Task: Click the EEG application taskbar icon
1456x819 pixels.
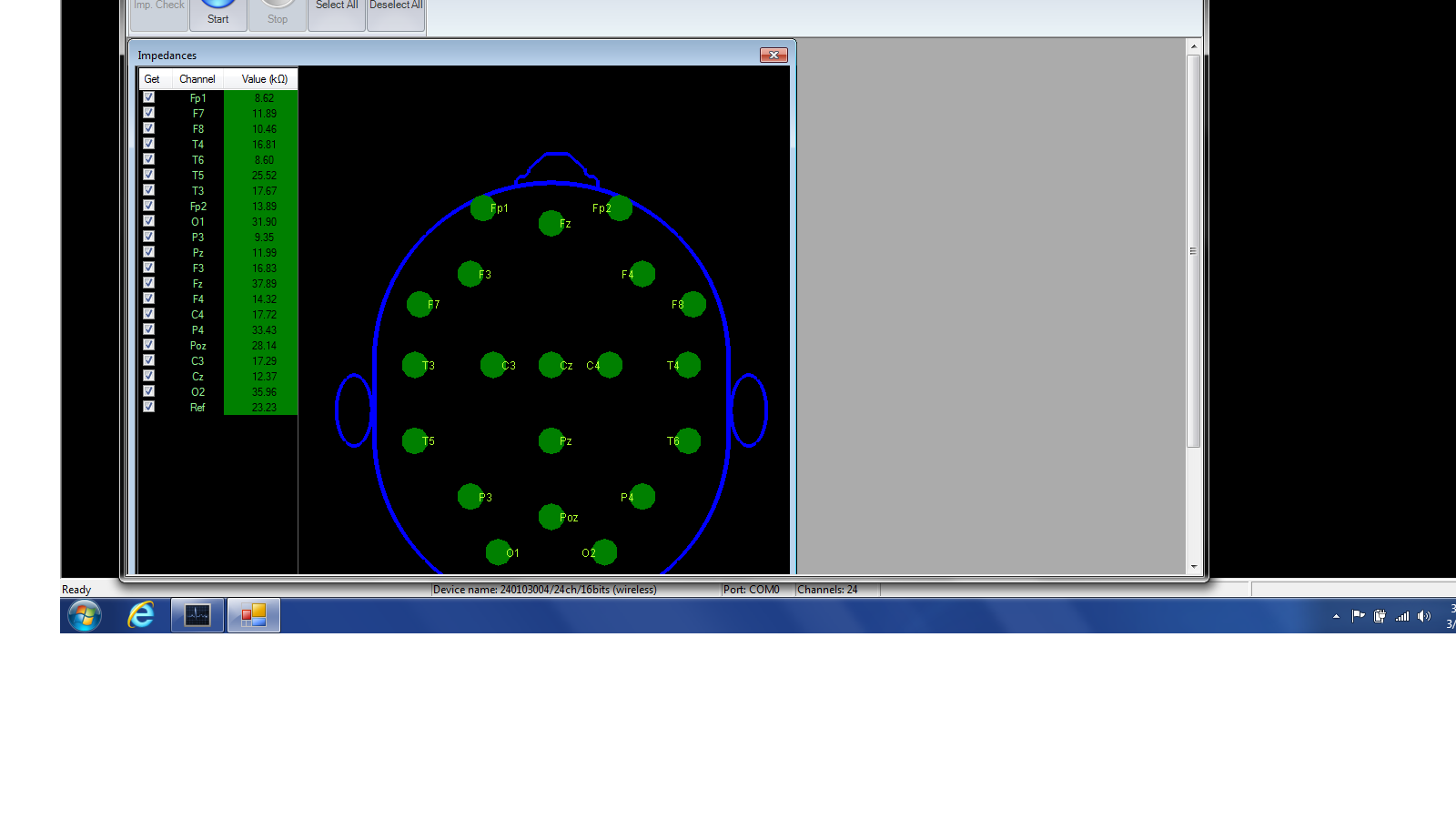Action: (x=197, y=616)
